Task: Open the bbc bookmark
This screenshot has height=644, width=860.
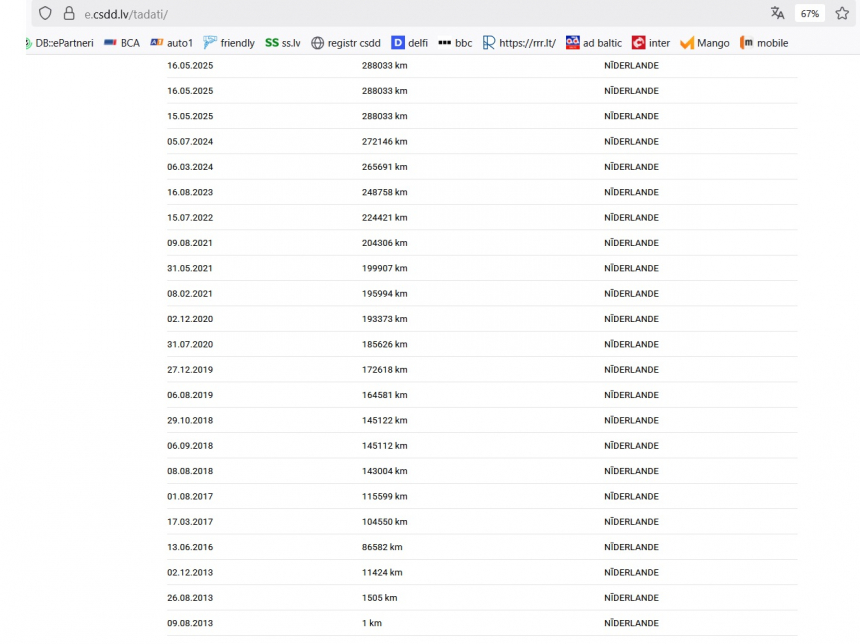Action: [455, 43]
